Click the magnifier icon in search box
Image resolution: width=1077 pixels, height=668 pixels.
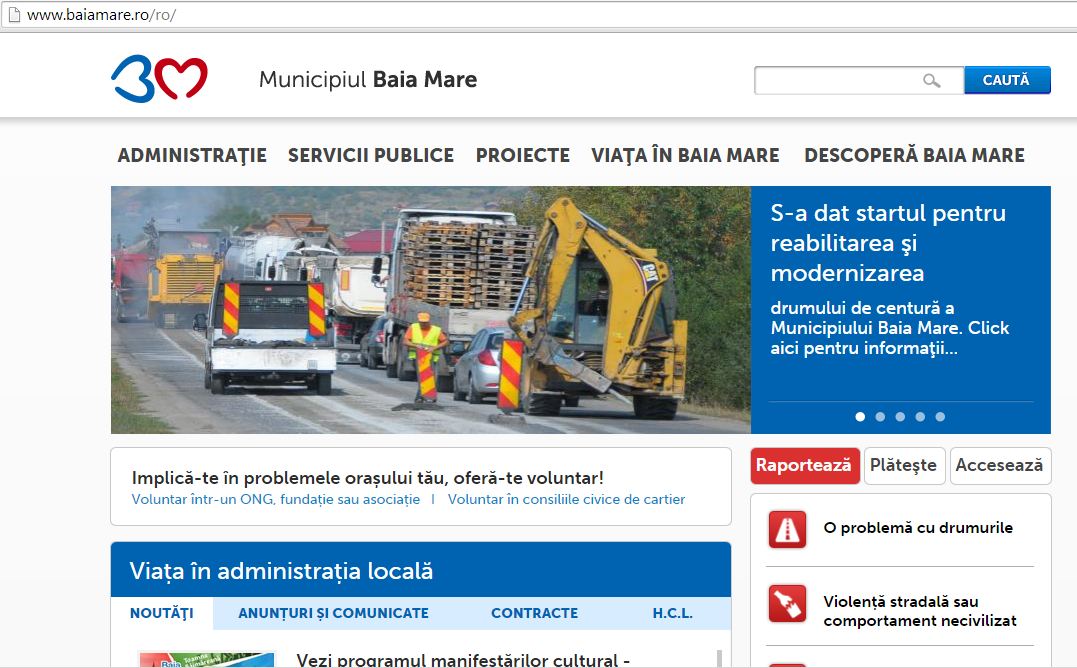click(x=931, y=80)
